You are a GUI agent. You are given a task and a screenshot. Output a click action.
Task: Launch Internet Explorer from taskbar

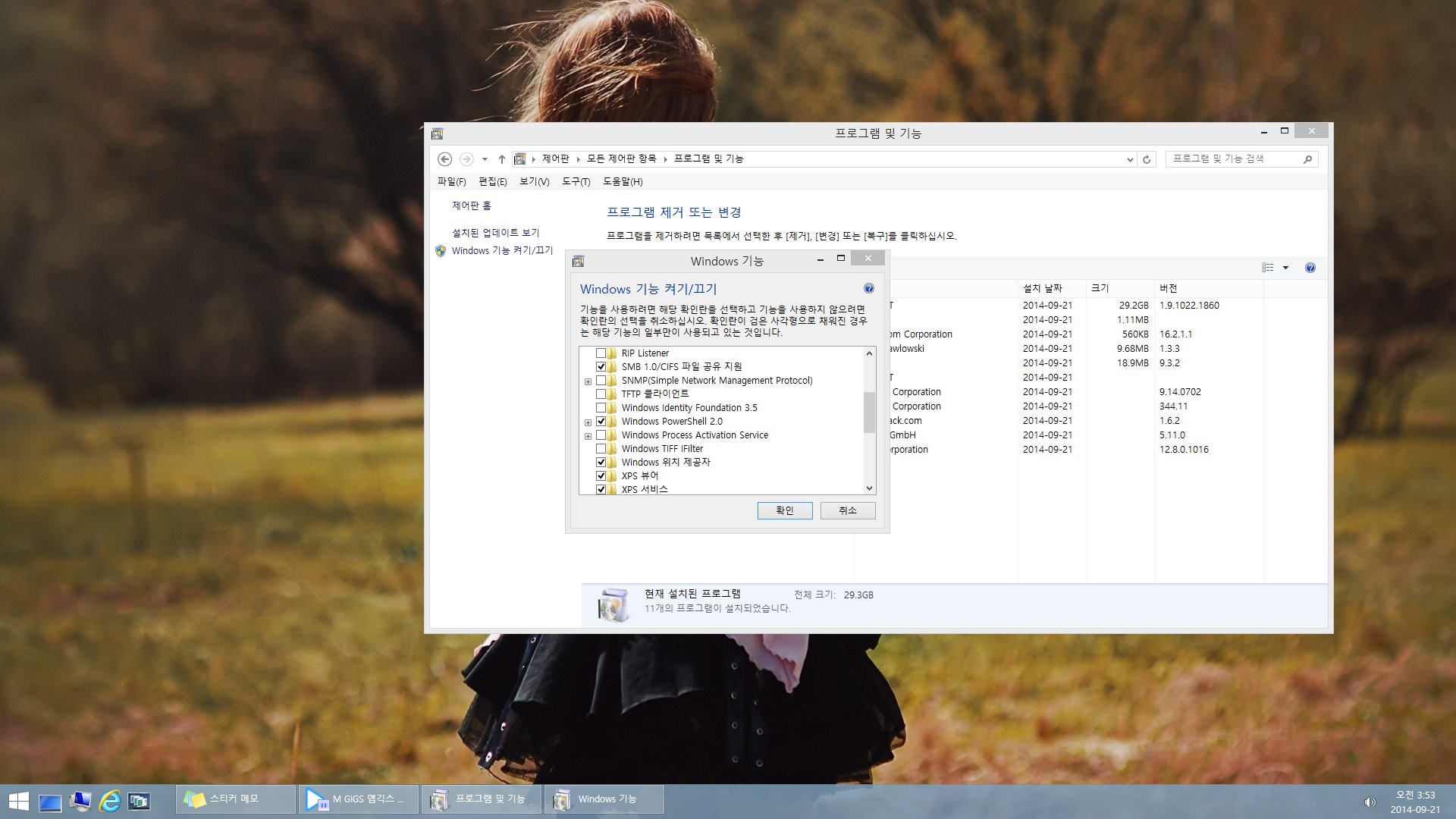tap(110, 801)
